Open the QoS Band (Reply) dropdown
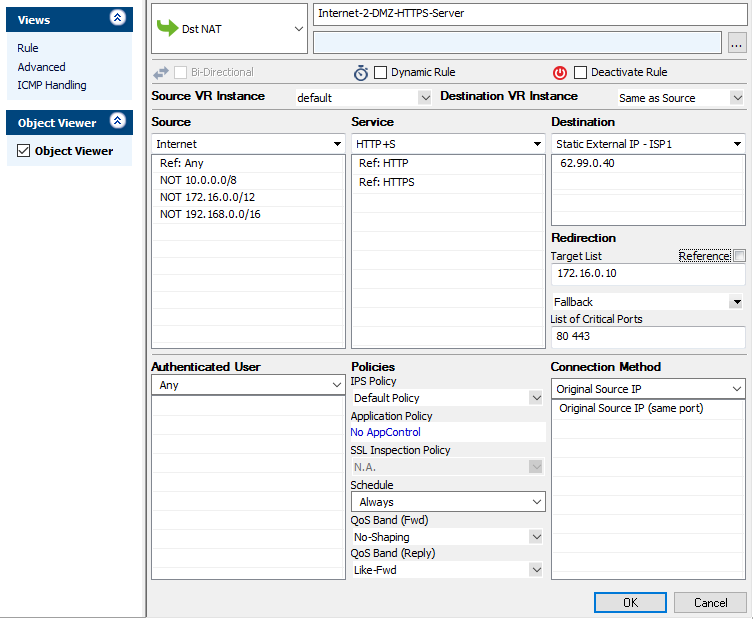The width and height of the screenshot is (753, 619). [x=448, y=570]
